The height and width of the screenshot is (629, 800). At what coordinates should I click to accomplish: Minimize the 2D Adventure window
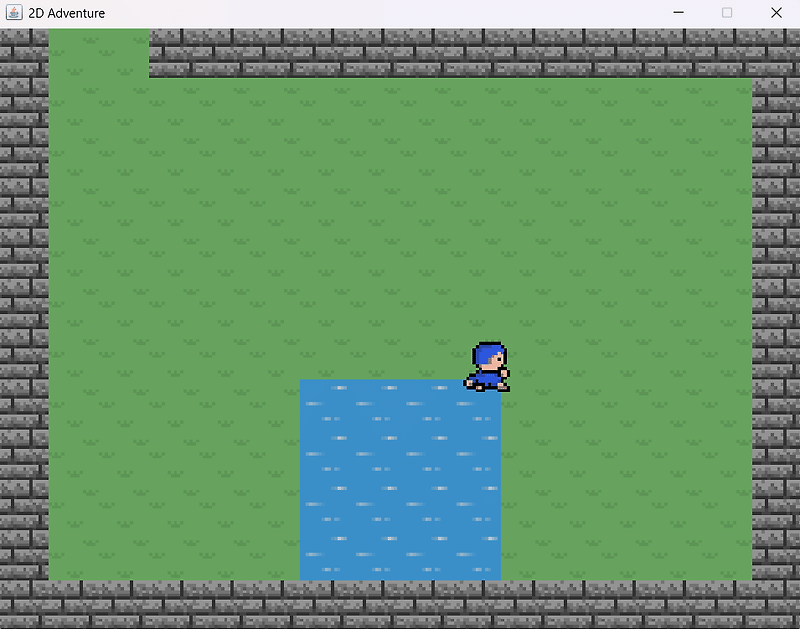[x=678, y=13]
